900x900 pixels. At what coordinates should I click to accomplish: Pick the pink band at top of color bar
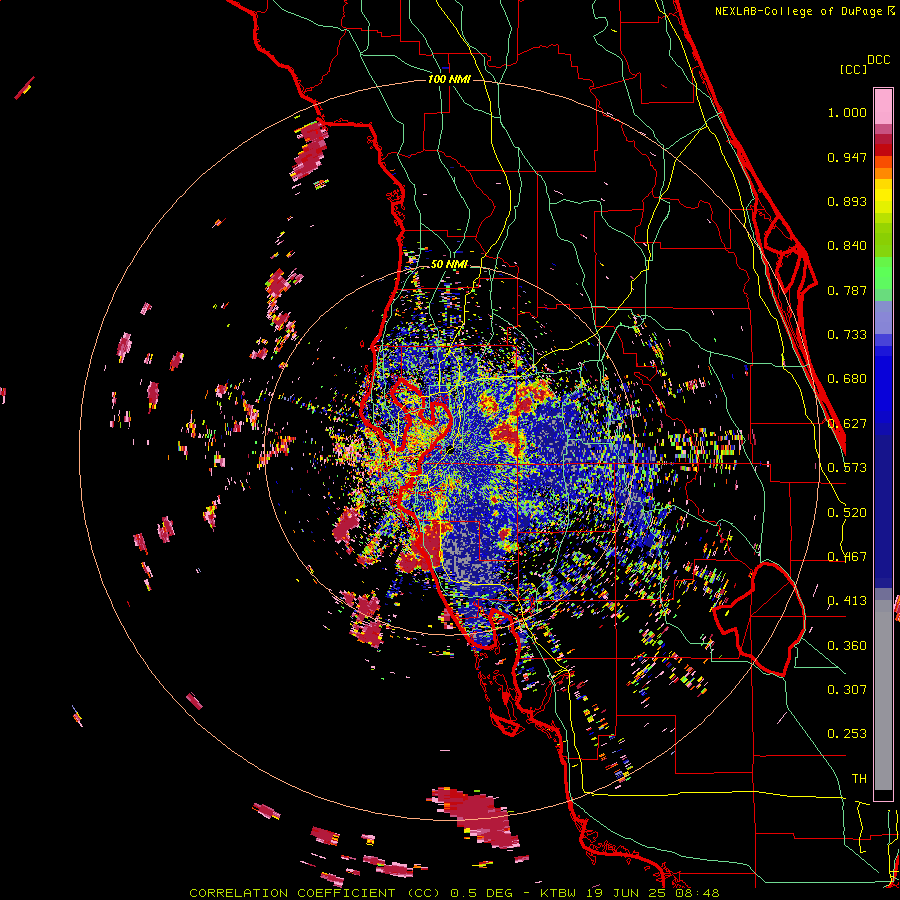click(x=883, y=107)
